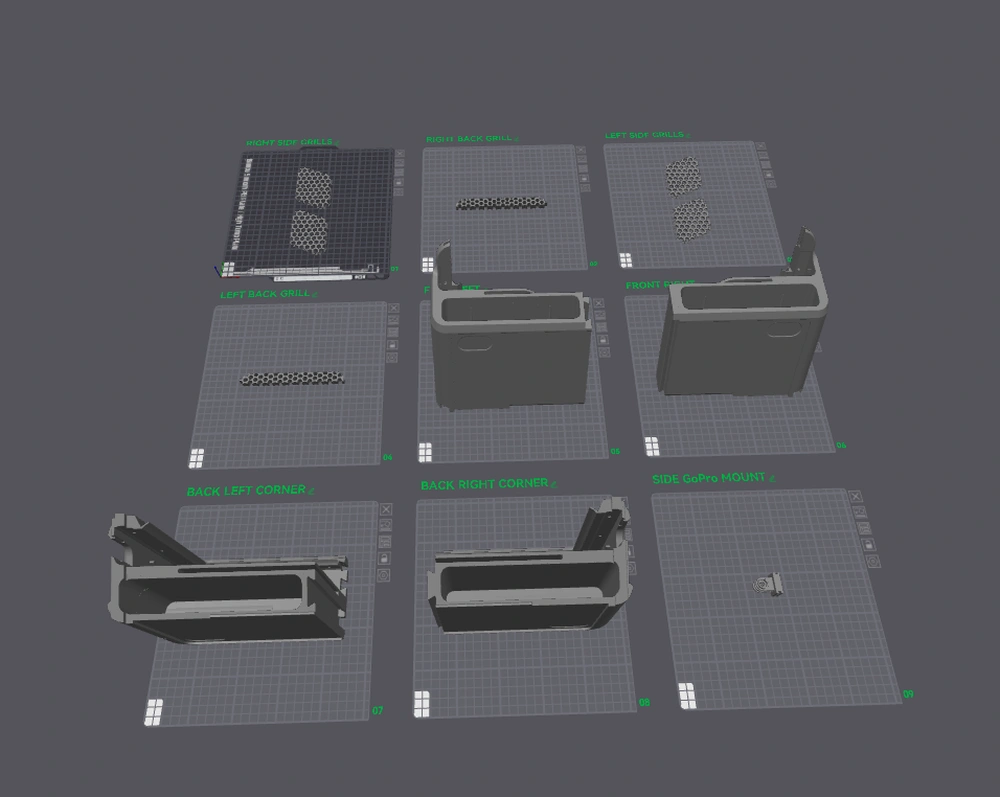Click the orient icon on the LEFT SIDE GRILLS plate
1000x797 pixels.
pos(766,165)
